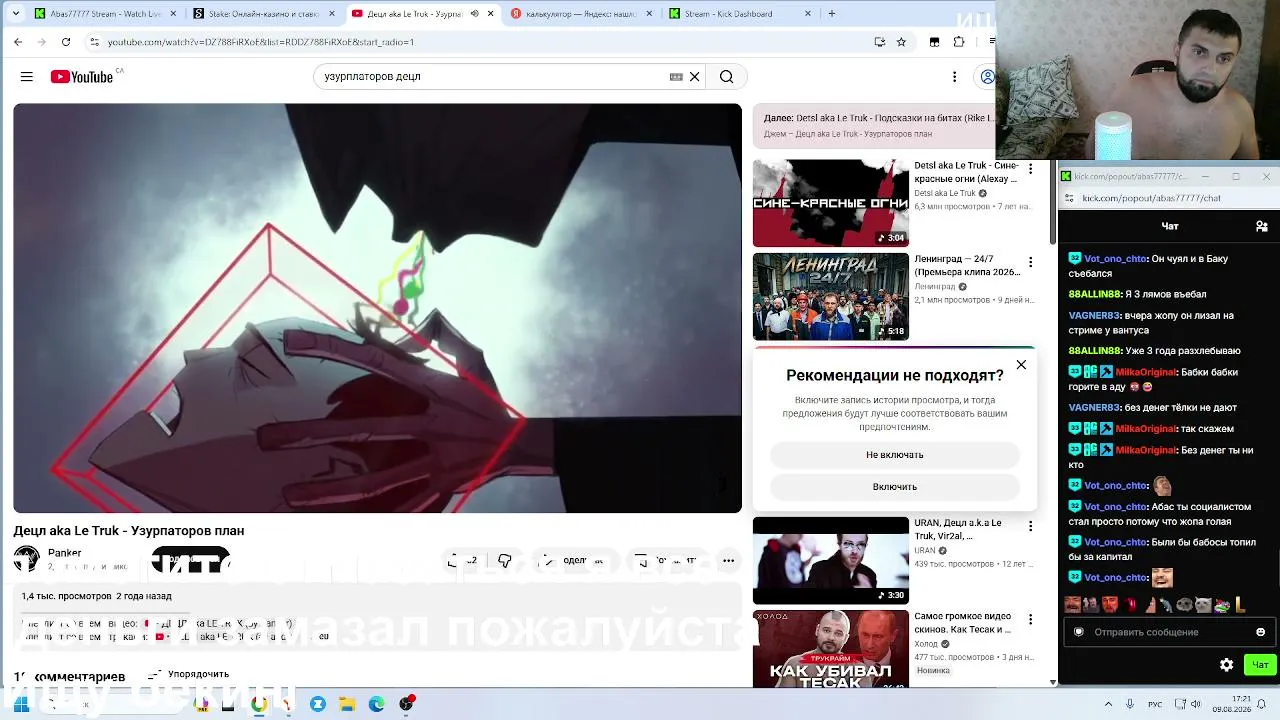Open the Тесак skins video thumbnail
Image resolution: width=1280 pixels, height=720 pixels.
[x=831, y=649]
